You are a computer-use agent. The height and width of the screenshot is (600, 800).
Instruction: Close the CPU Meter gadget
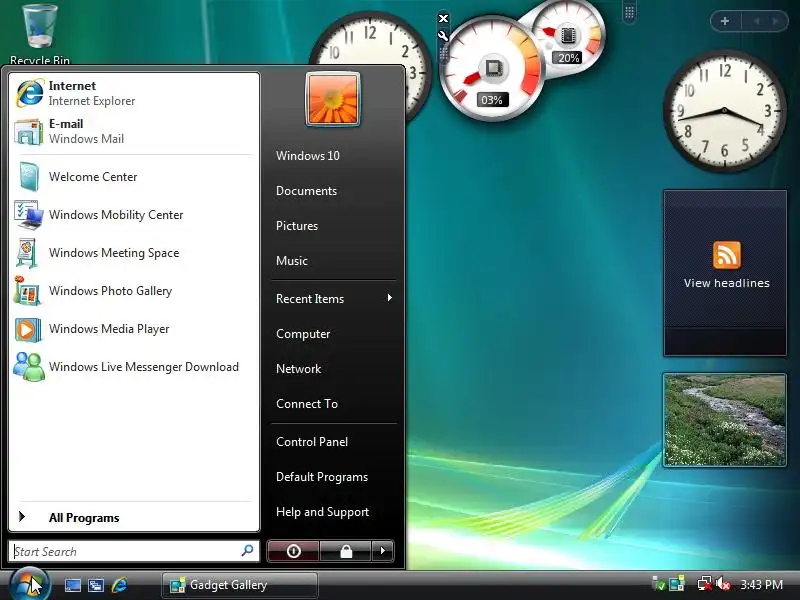[x=443, y=18]
